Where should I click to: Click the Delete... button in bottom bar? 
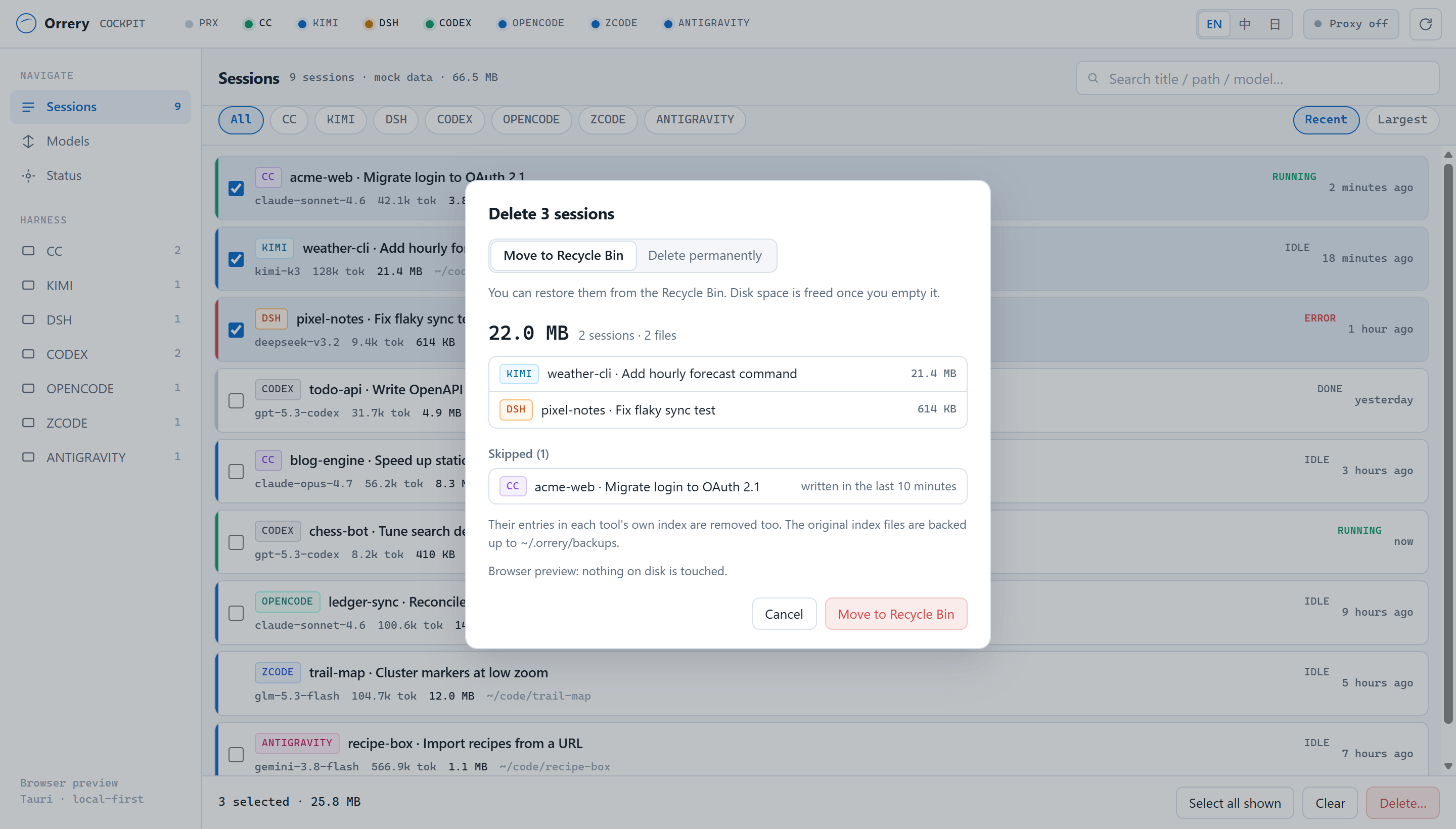(1402, 803)
